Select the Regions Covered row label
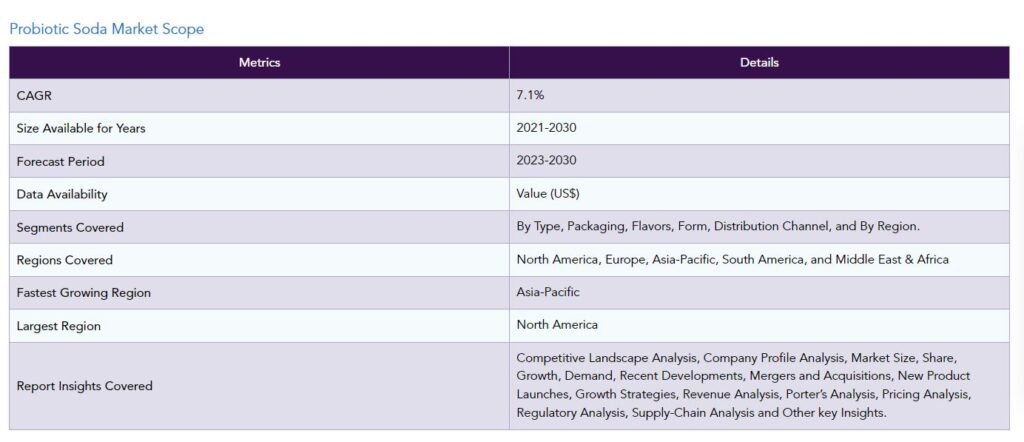This screenshot has height=442, width=1024. pos(65,260)
